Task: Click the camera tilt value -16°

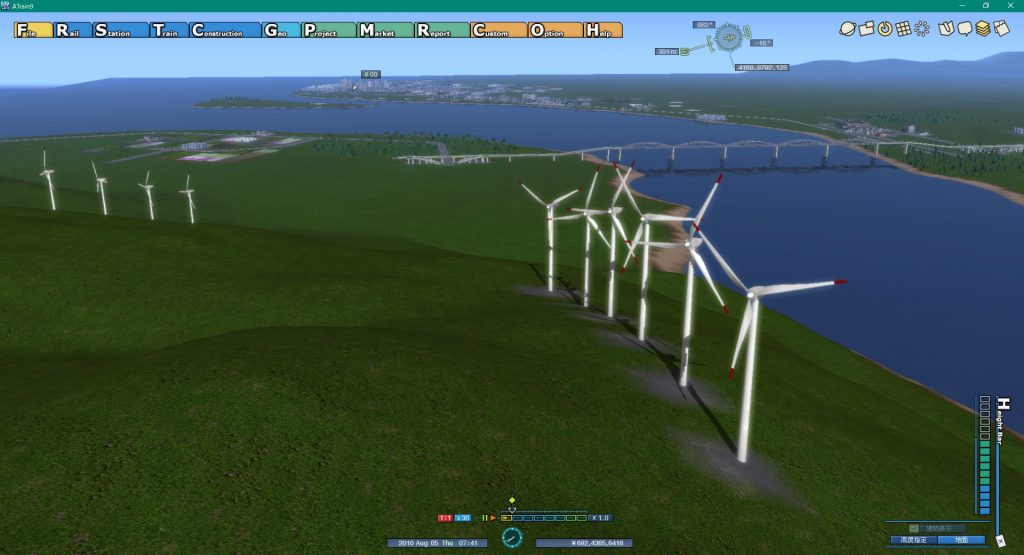Action: click(761, 43)
